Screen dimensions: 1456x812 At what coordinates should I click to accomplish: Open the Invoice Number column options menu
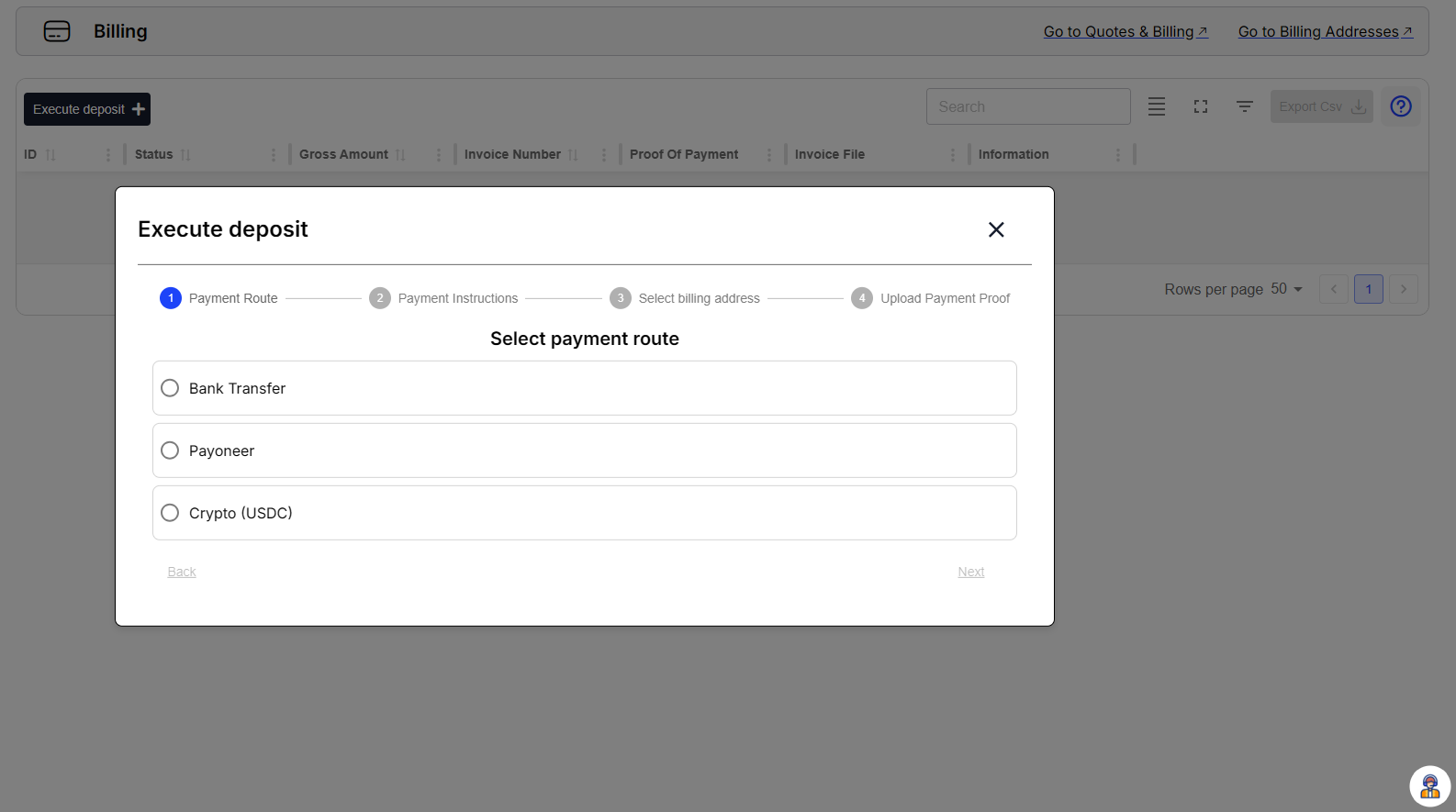coord(604,155)
